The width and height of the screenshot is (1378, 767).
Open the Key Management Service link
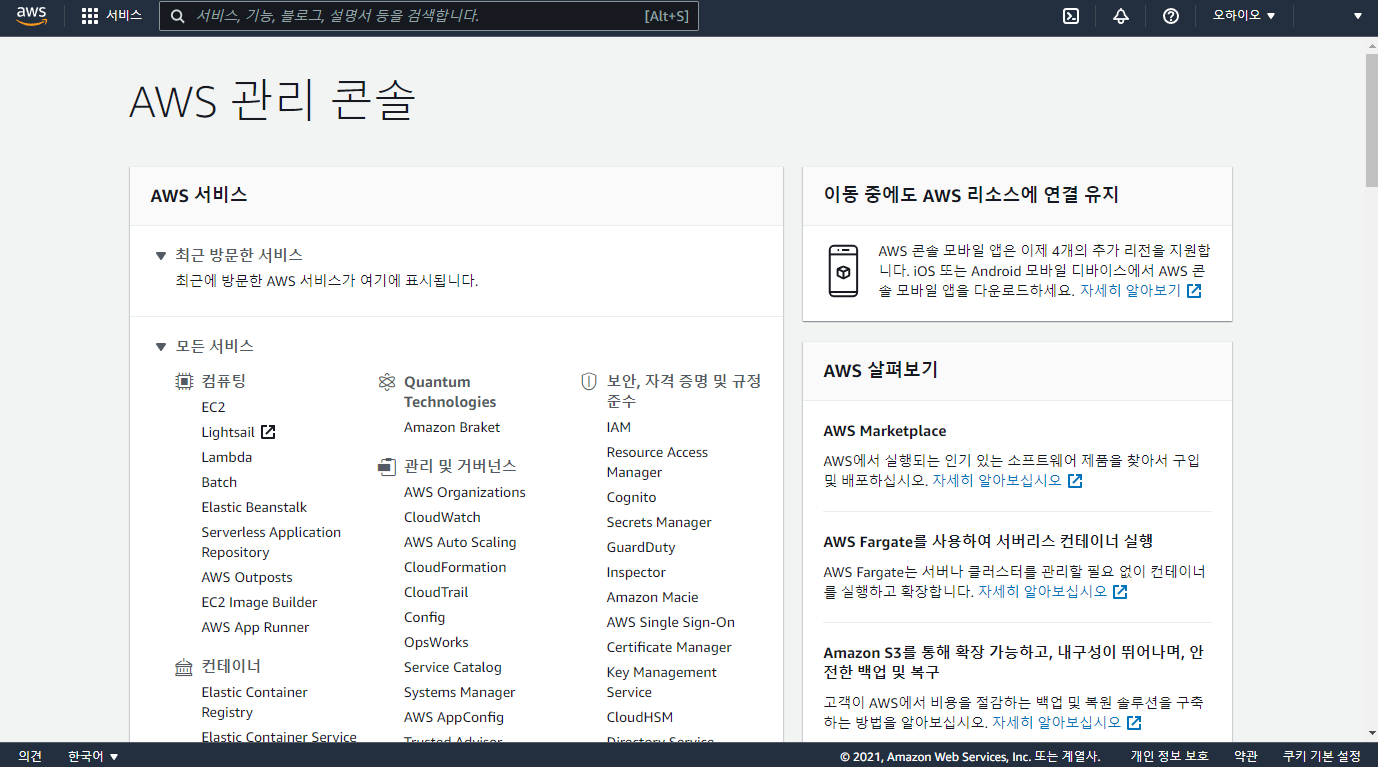pyautogui.click(x=662, y=682)
